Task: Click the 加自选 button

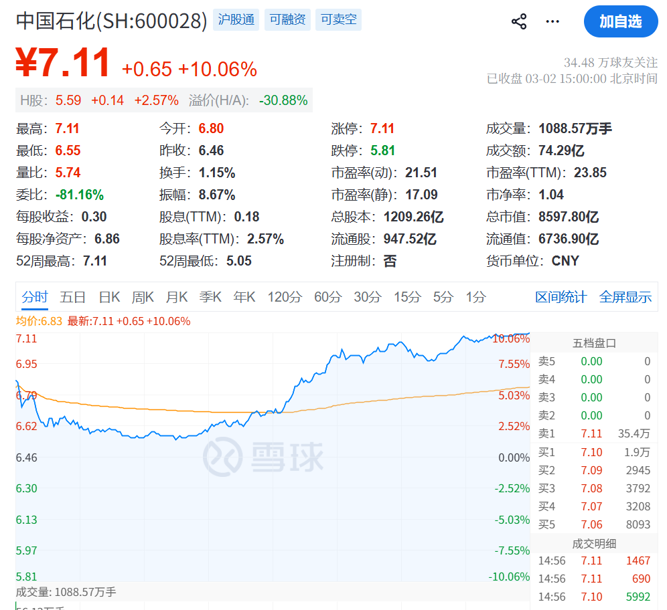Action: click(x=620, y=21)
